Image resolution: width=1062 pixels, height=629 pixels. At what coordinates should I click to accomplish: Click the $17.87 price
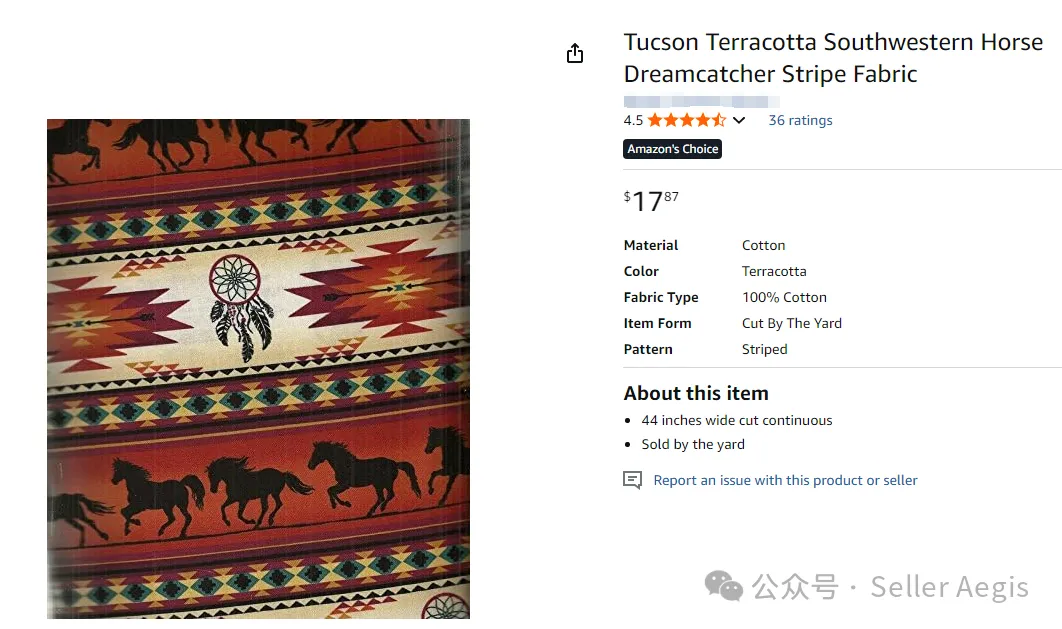pos(651,201)
